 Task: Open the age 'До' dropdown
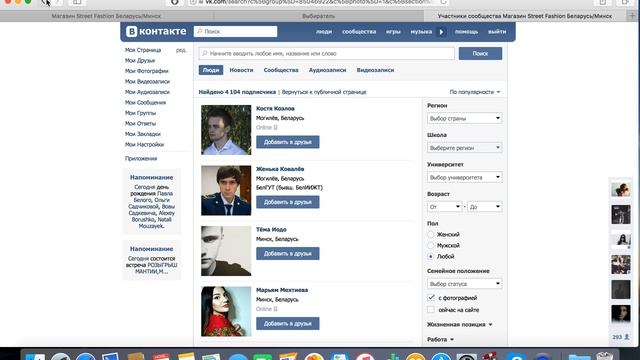484,207
